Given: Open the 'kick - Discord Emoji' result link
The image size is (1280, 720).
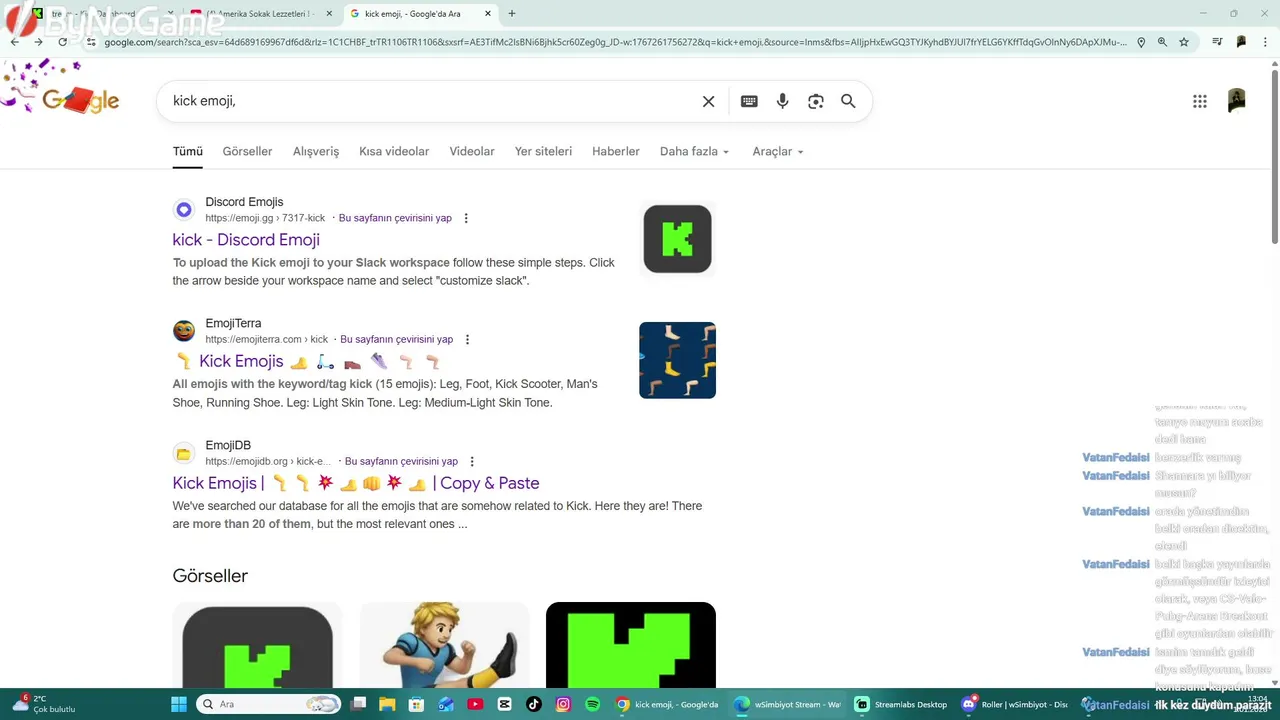Looking at the screenshot, I should pyautogui.click(x=246, y=240).
